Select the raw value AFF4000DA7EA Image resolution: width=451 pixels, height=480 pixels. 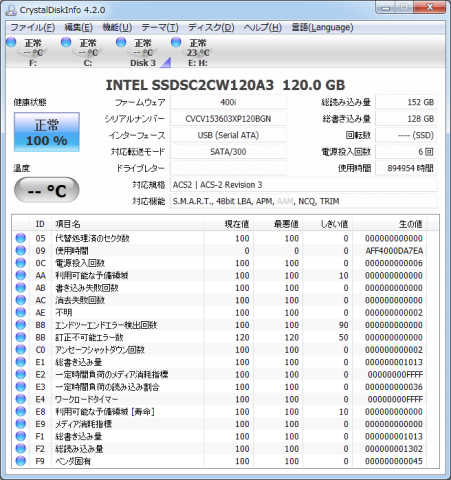point(394,251)
